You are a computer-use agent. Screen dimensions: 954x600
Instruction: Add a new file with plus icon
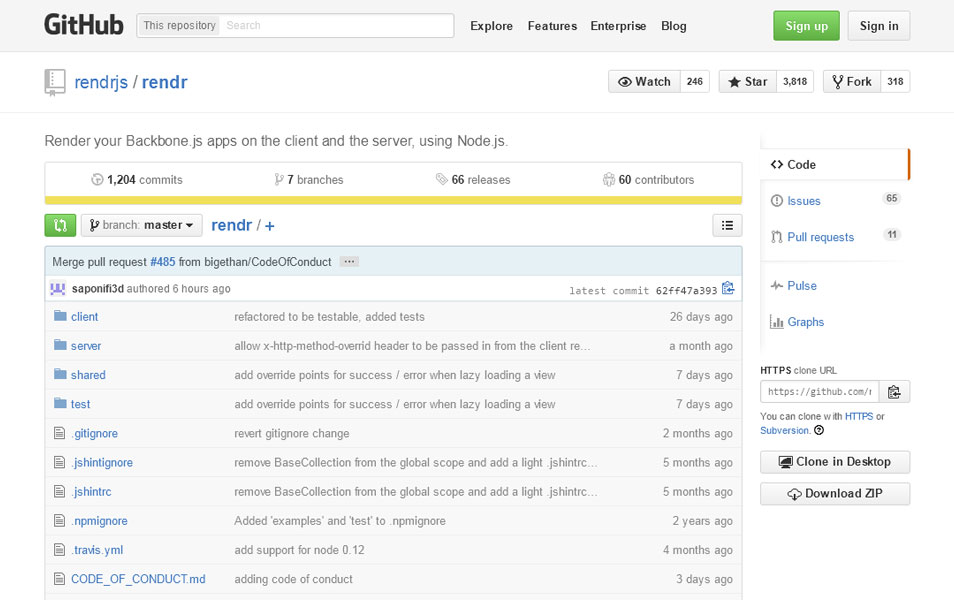click(x=270, y=226)
